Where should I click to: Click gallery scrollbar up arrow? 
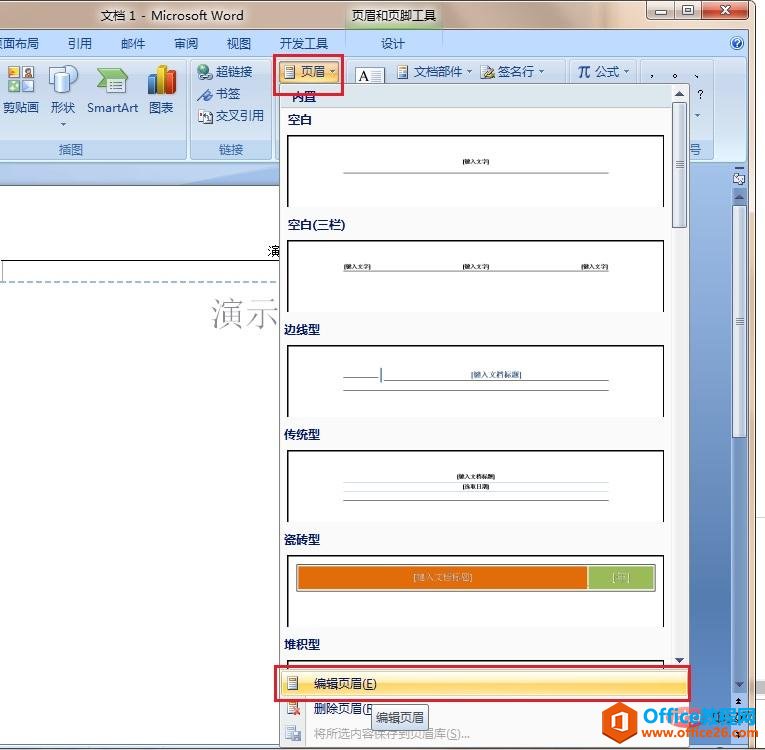tap(679, 94)
